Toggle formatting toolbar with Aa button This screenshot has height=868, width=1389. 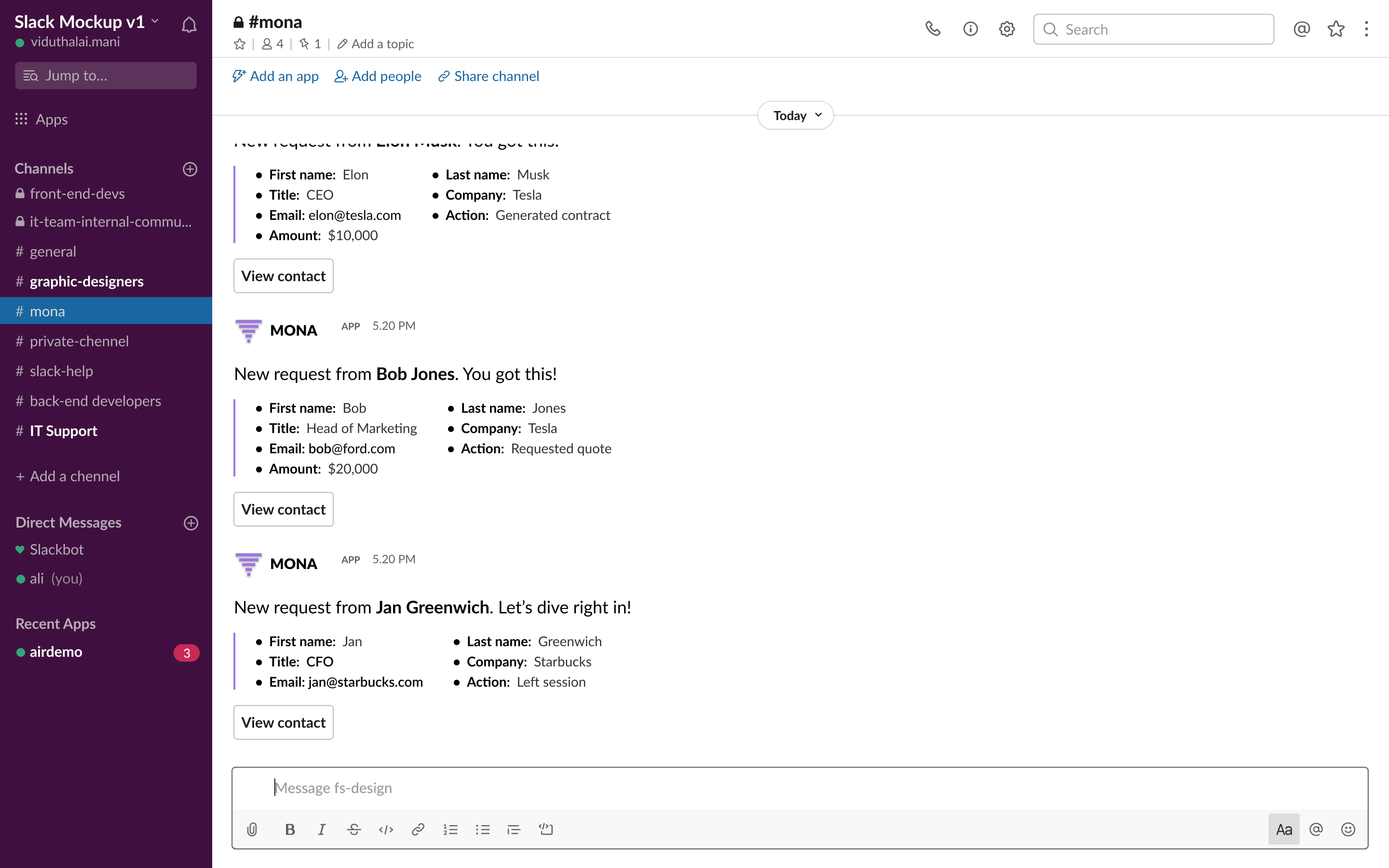coord(1283,829)
